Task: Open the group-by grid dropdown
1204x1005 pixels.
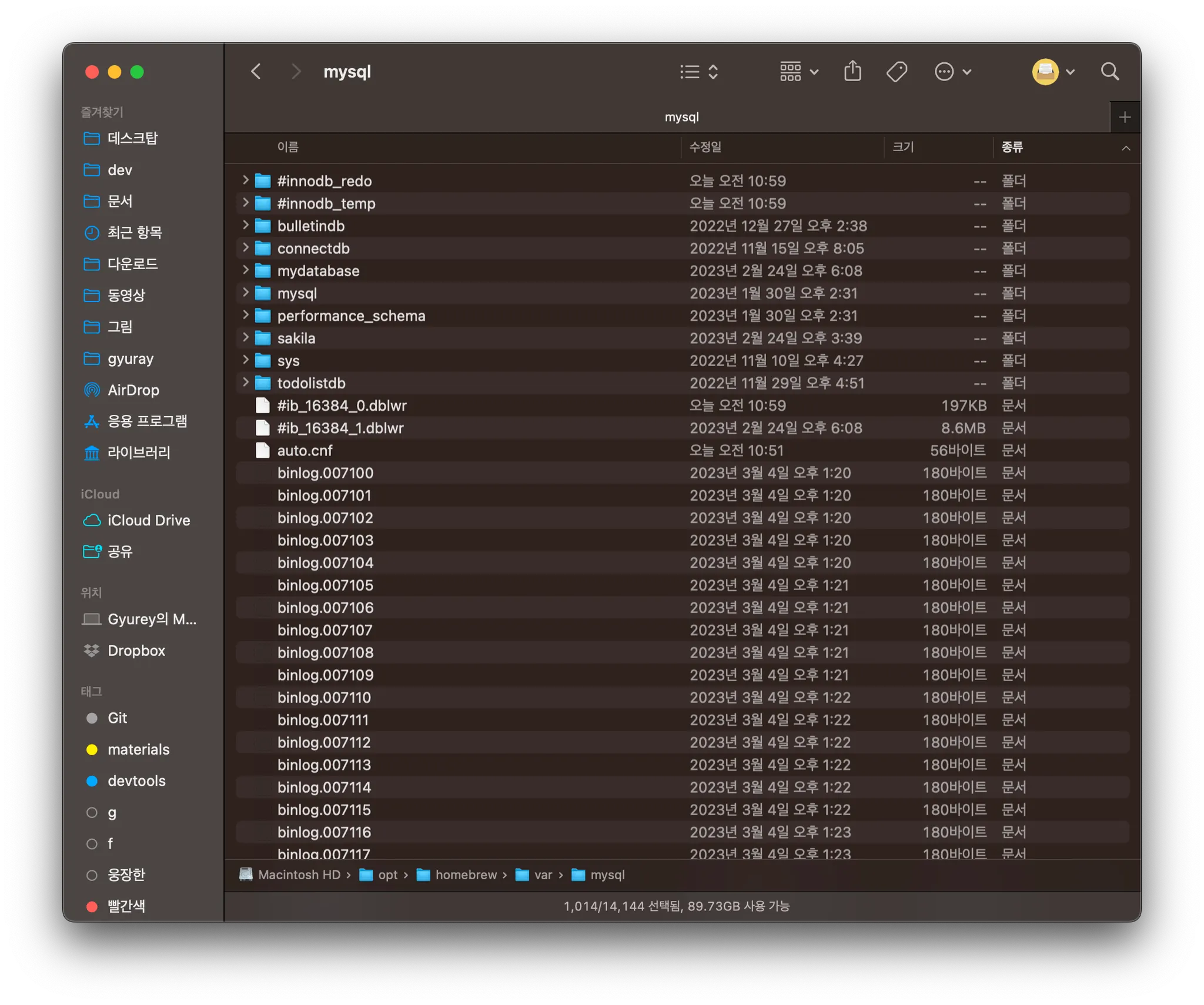Action: point(798,72)
